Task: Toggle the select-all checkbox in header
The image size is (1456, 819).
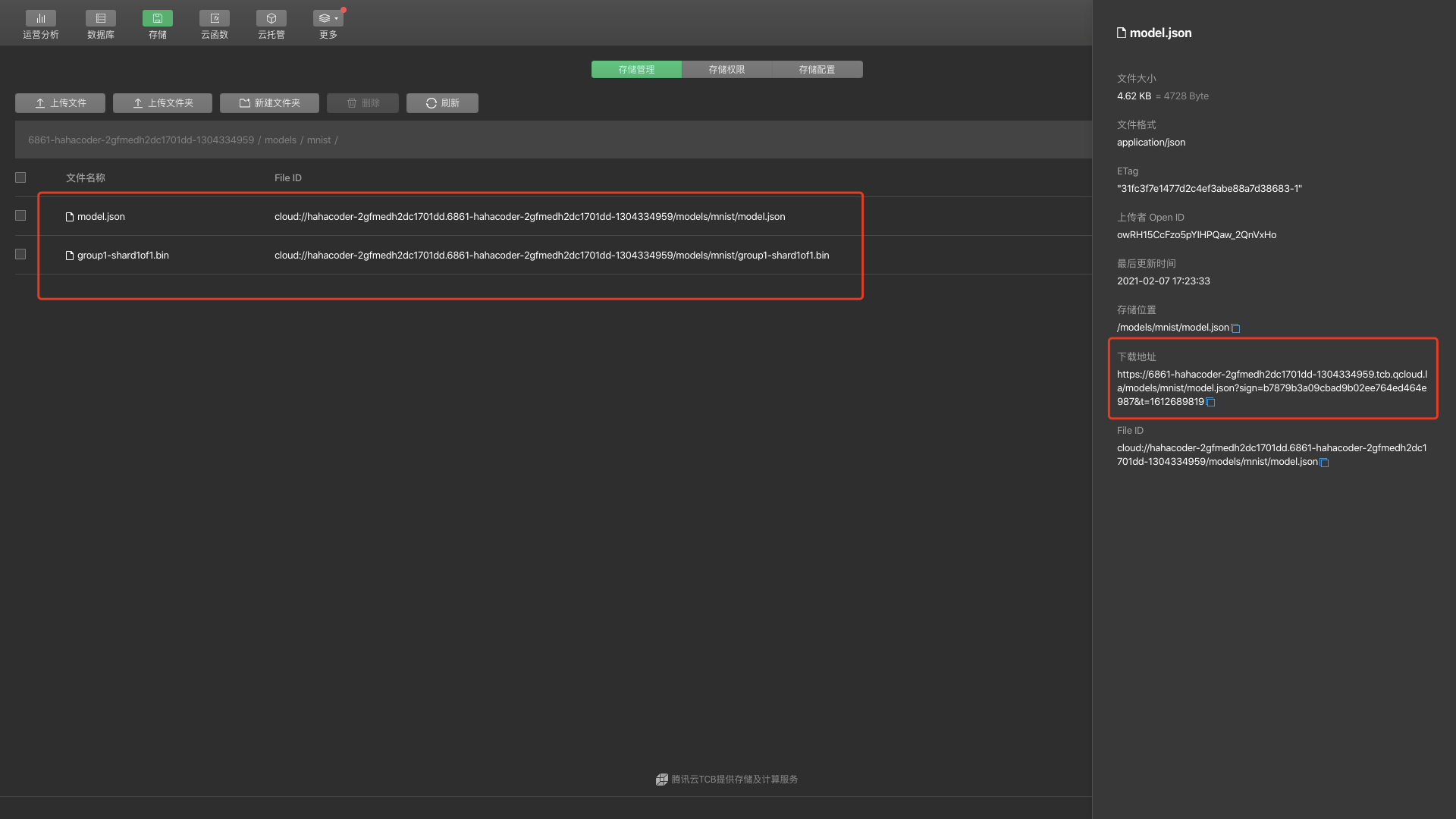Action: coord(20,177)
